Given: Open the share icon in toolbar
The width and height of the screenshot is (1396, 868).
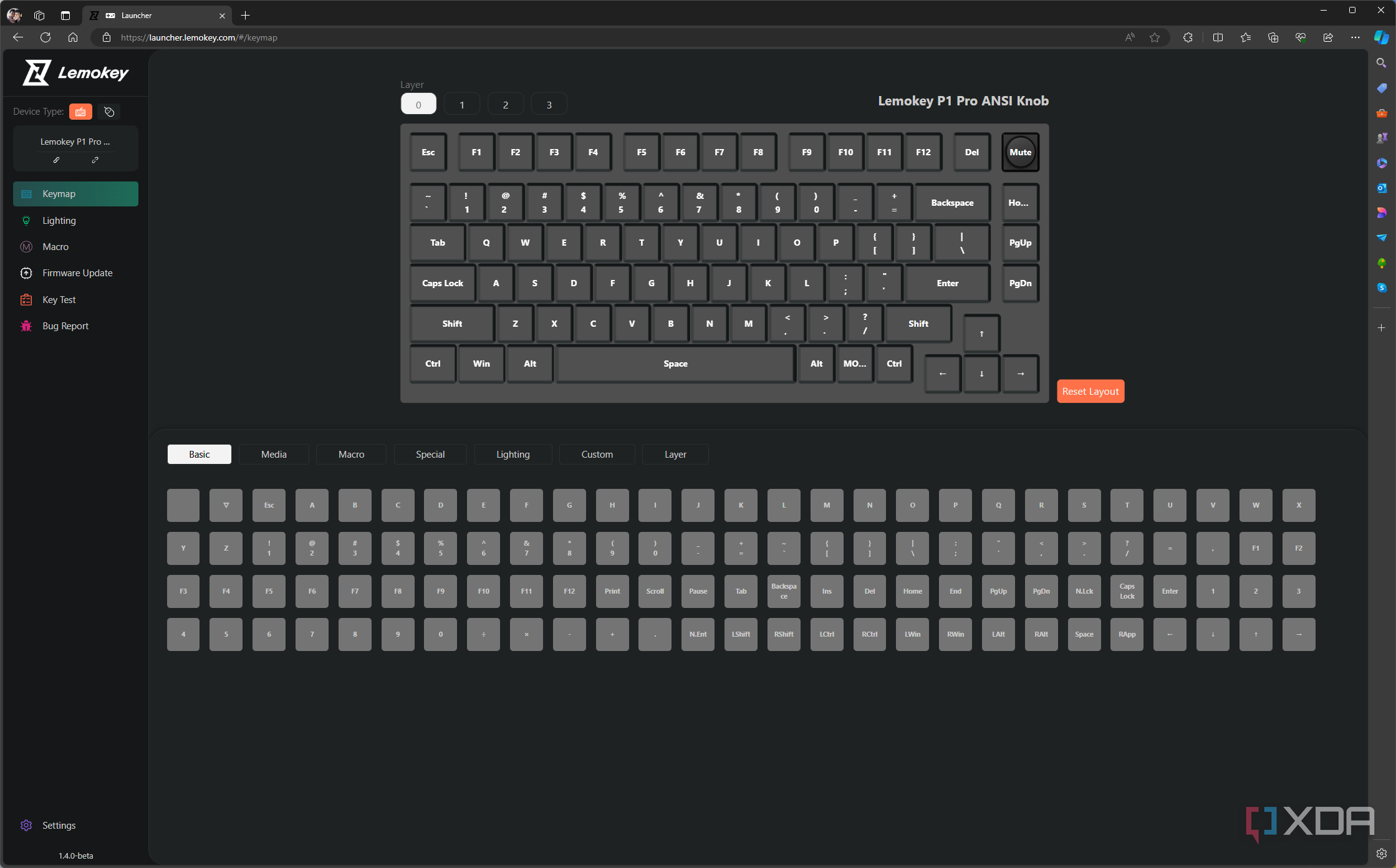Looking at the screenshot, I should 1328,37.
